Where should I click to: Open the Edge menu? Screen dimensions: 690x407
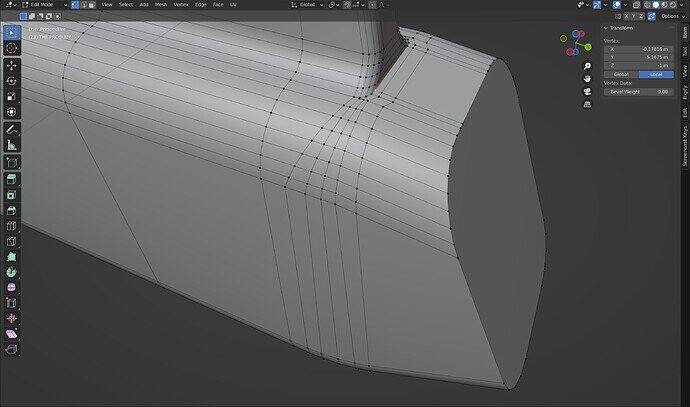click(x=201, y=5)
